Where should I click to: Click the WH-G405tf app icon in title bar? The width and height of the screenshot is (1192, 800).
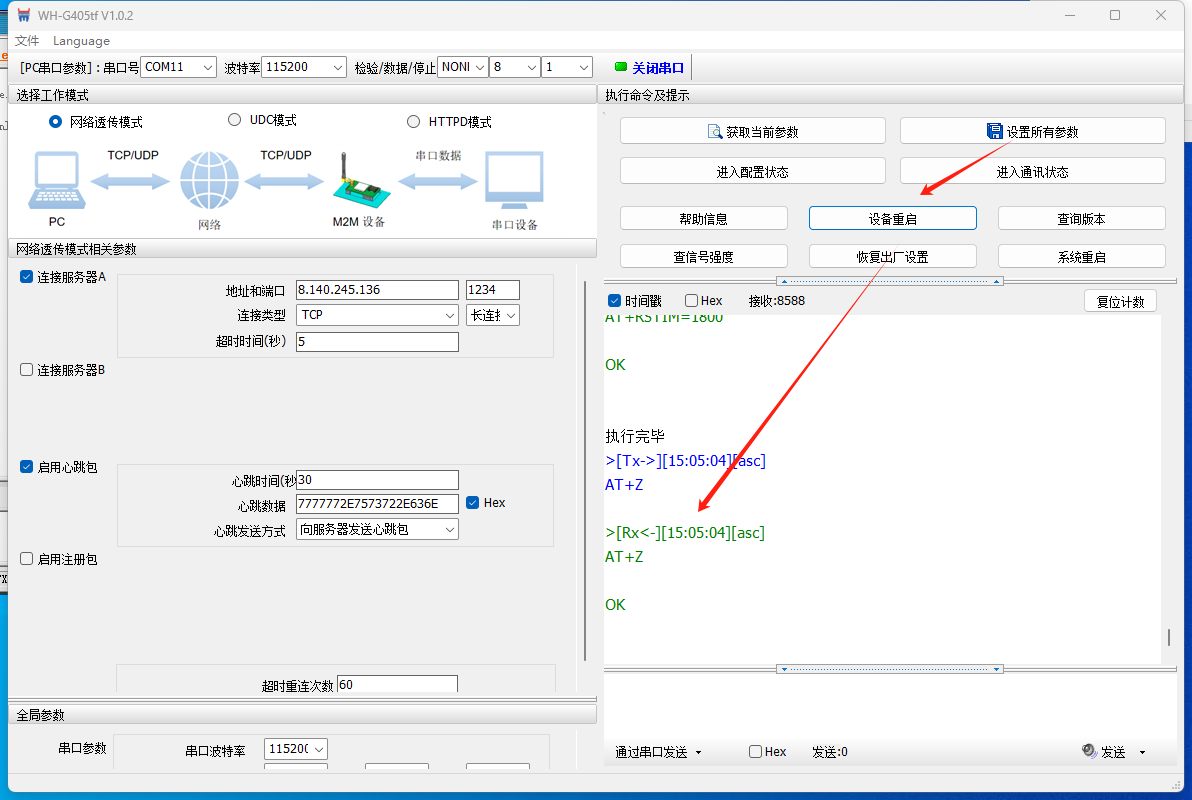pos(23,15)
